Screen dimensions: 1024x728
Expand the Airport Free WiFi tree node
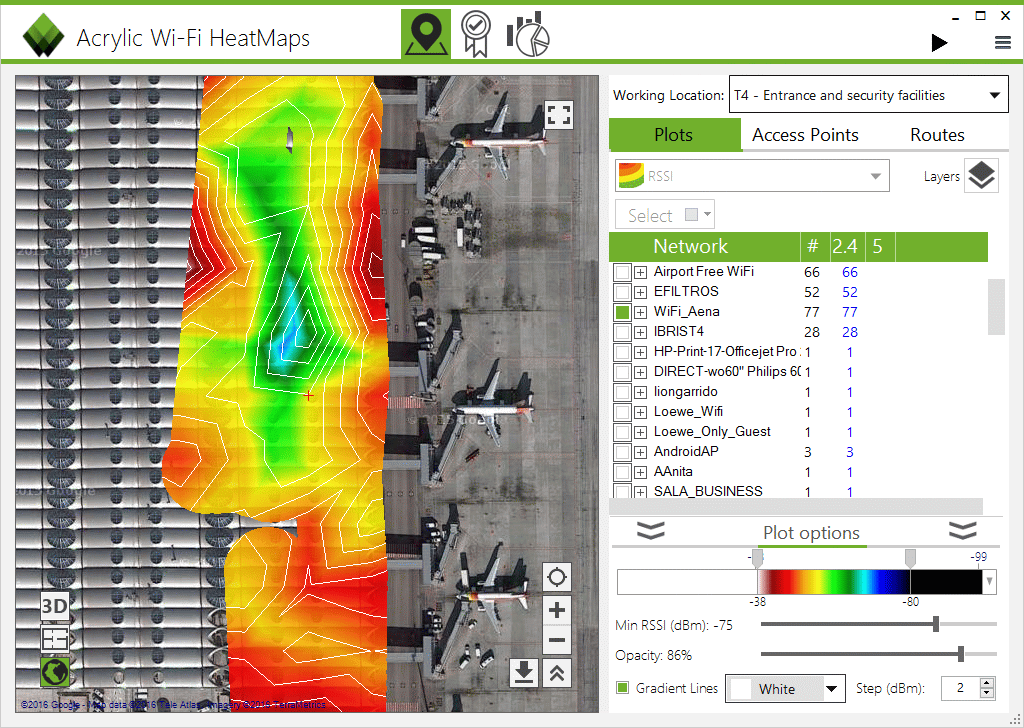click(x=641, y=272)
